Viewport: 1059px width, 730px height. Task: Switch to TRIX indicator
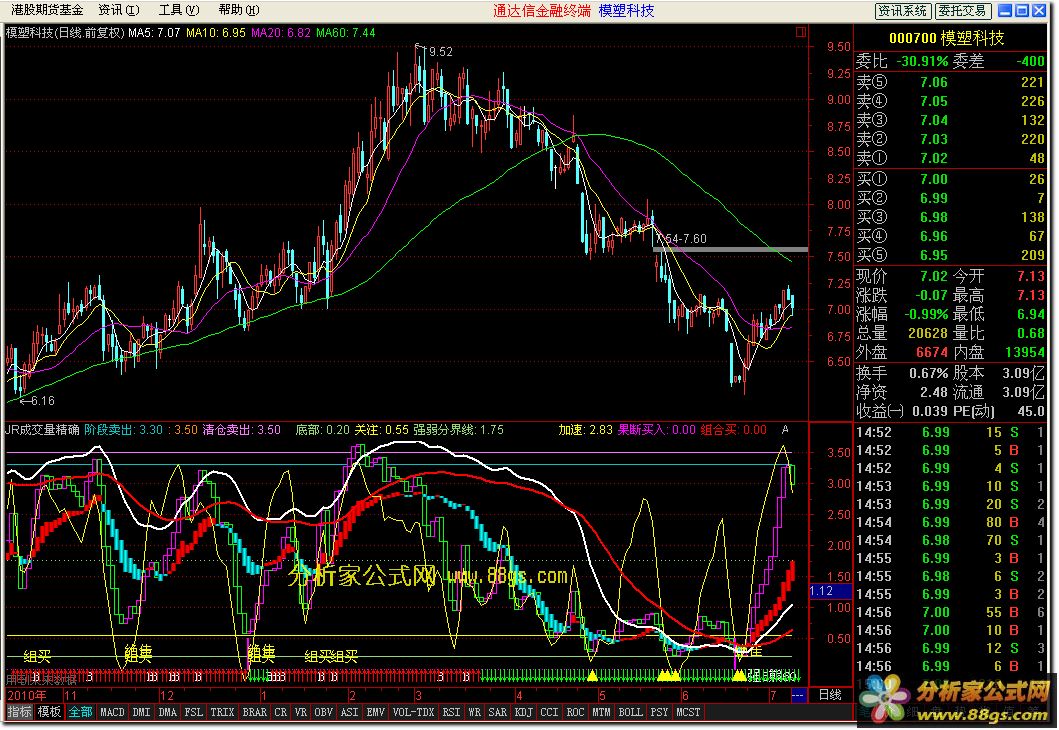tap(222, 712)
